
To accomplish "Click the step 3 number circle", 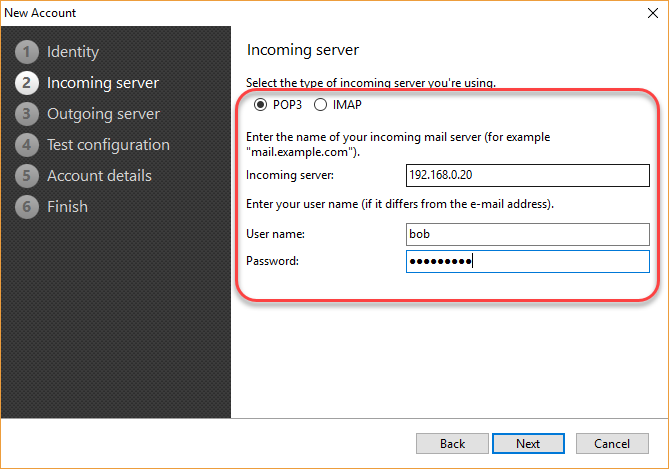I will pyautogui.click(x=26, y=114).
